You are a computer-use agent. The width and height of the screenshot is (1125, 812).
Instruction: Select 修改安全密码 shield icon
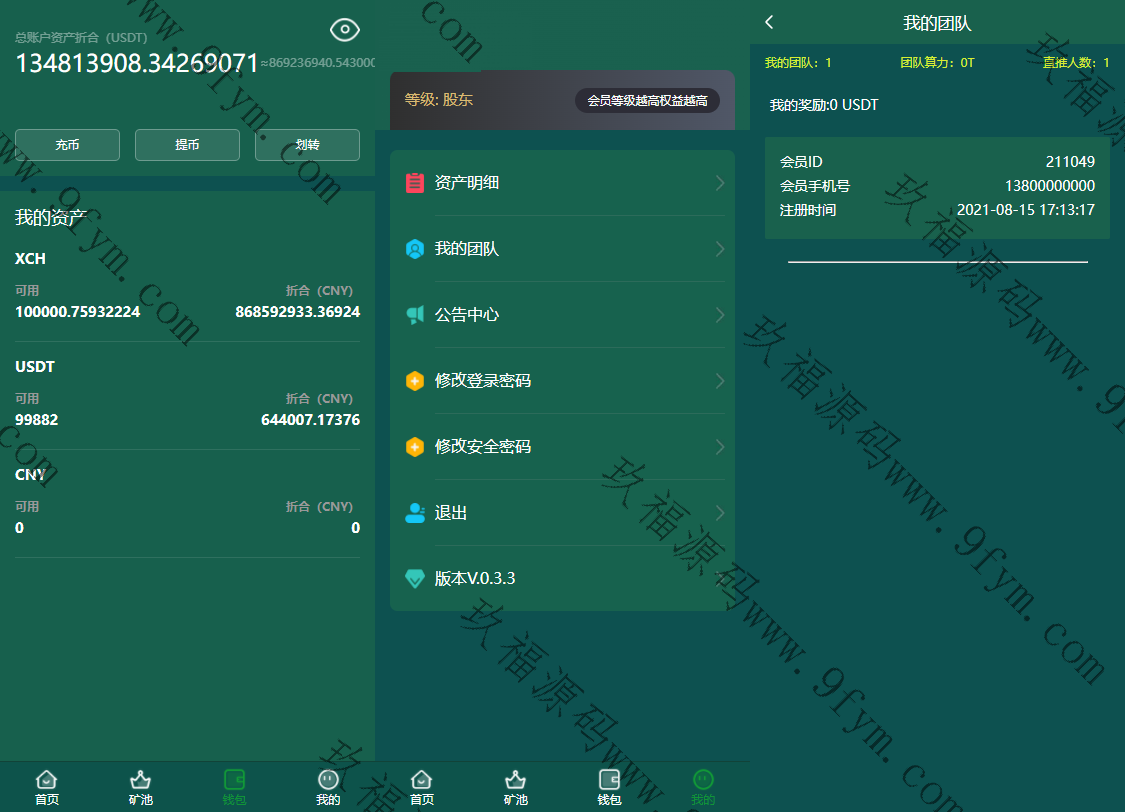click(415, 447)
